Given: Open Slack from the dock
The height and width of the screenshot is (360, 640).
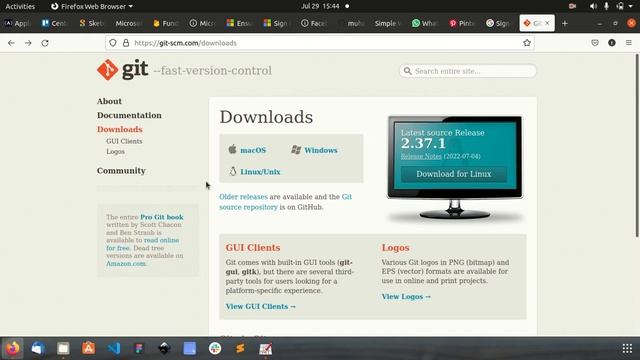Looking at the screenshot, I should [x=215, y=348].
